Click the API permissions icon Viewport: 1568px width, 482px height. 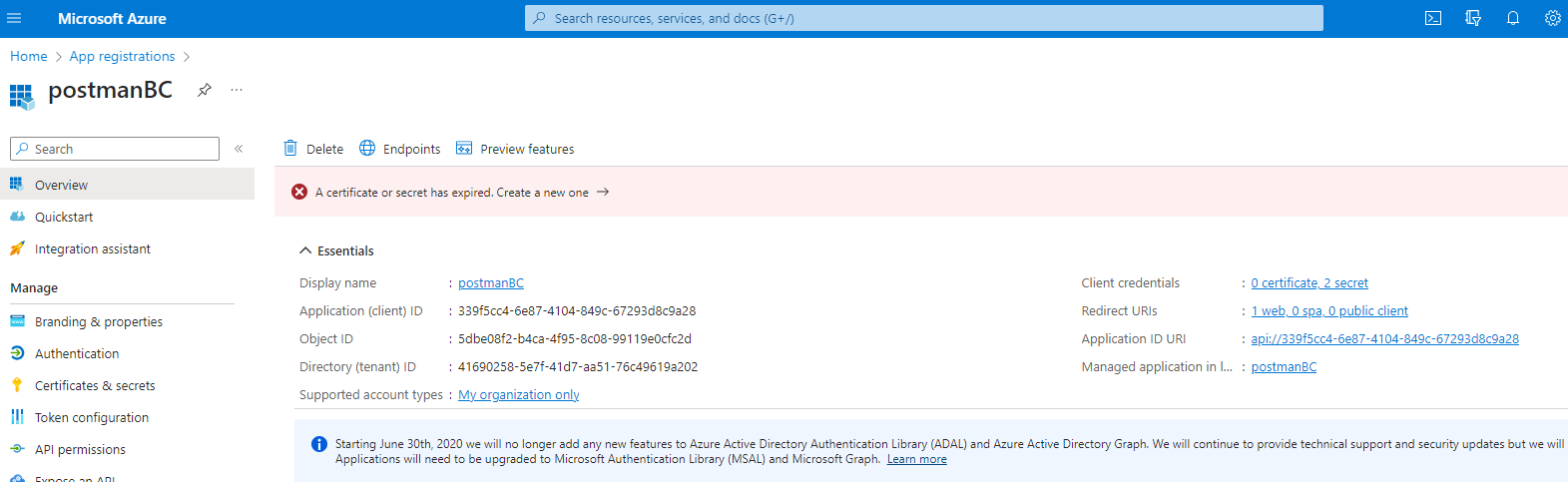[17, 449]
